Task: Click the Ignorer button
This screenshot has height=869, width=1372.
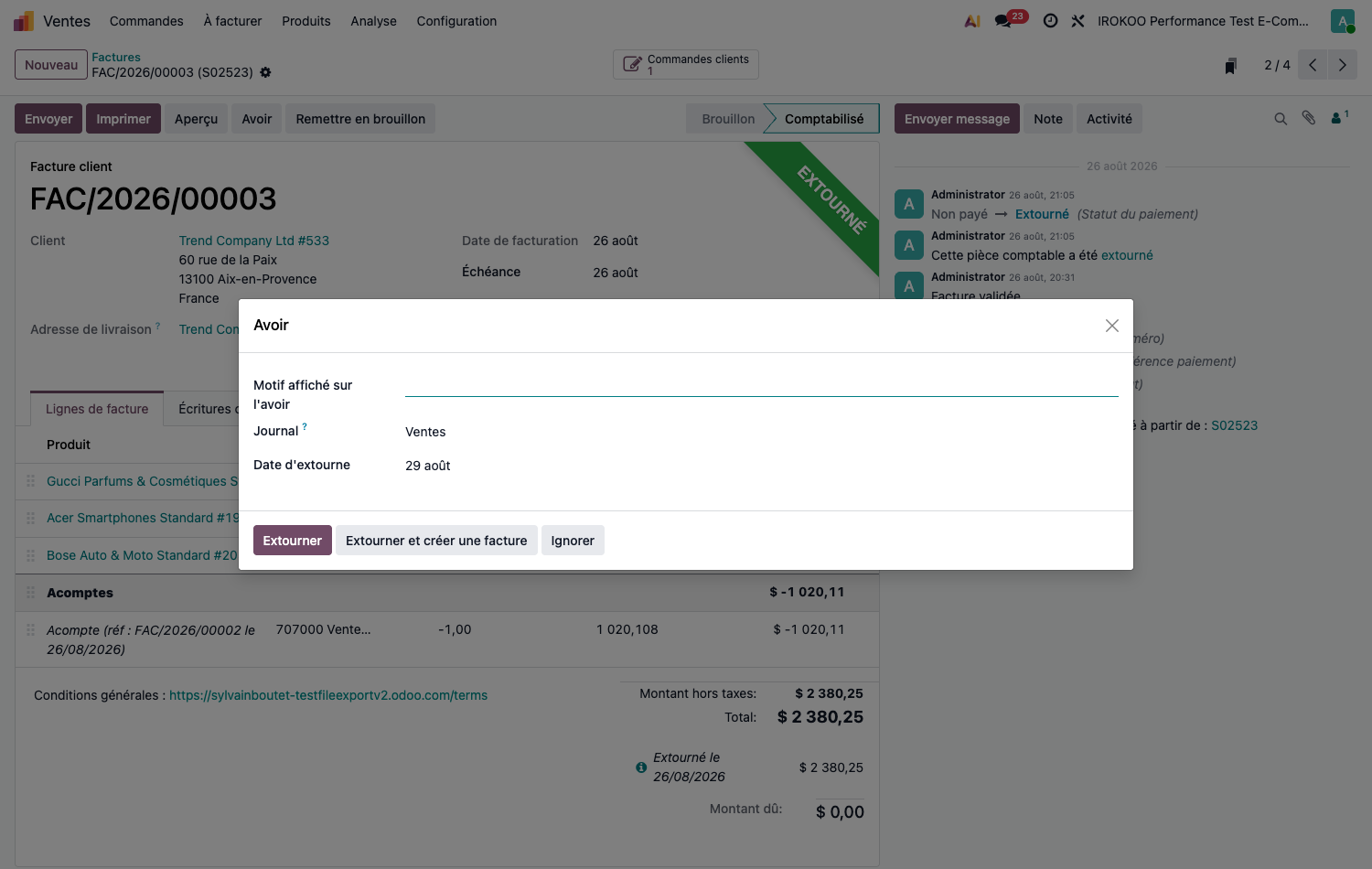Action: [573, 541]
